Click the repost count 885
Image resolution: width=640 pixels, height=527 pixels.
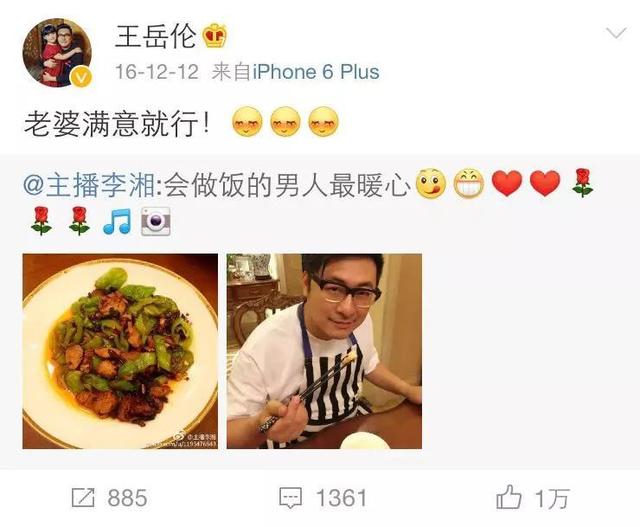point(127,498)
